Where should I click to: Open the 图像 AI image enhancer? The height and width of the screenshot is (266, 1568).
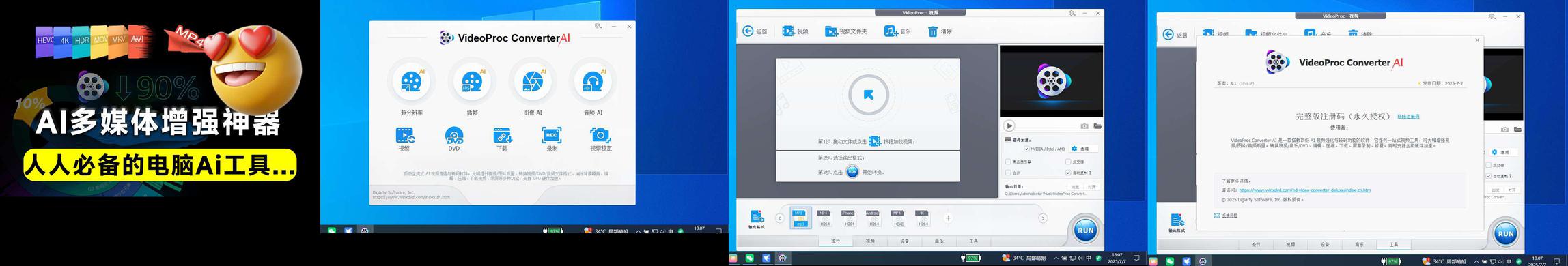pyautogui.click(x=533, y=82)
